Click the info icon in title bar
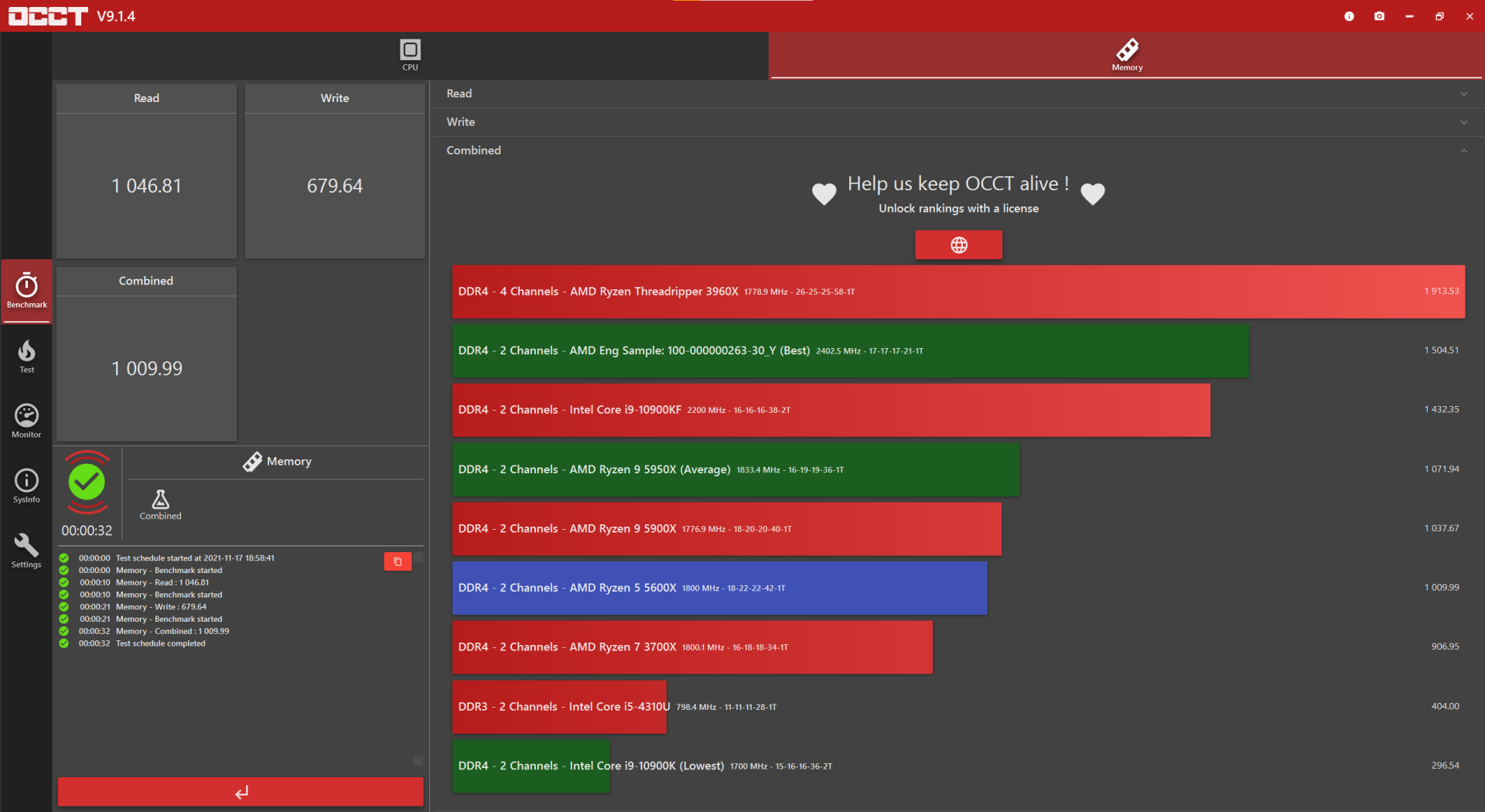 tap(1349, 16)
